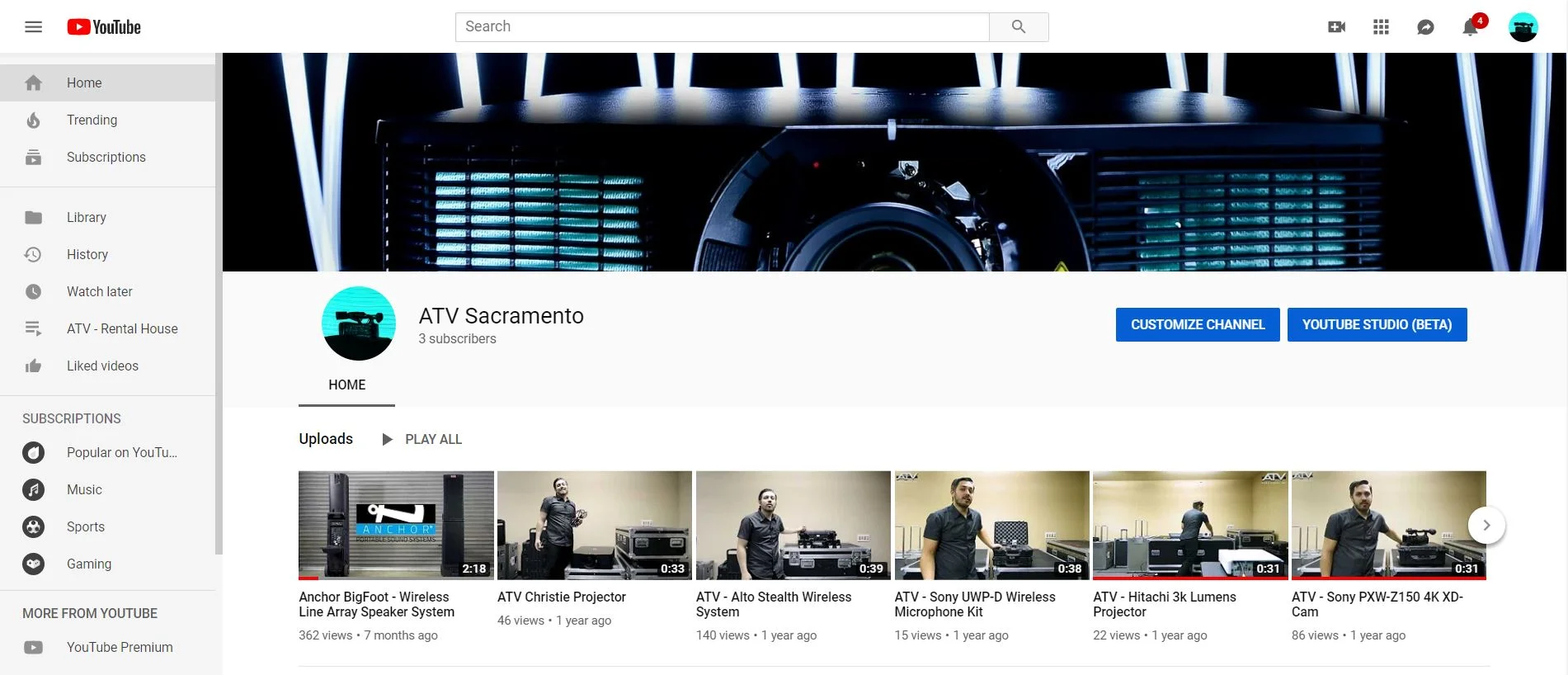1568x675 pixels.
Task: Click the Liked videos thumbs-up icon
Action: coord(33,366)
